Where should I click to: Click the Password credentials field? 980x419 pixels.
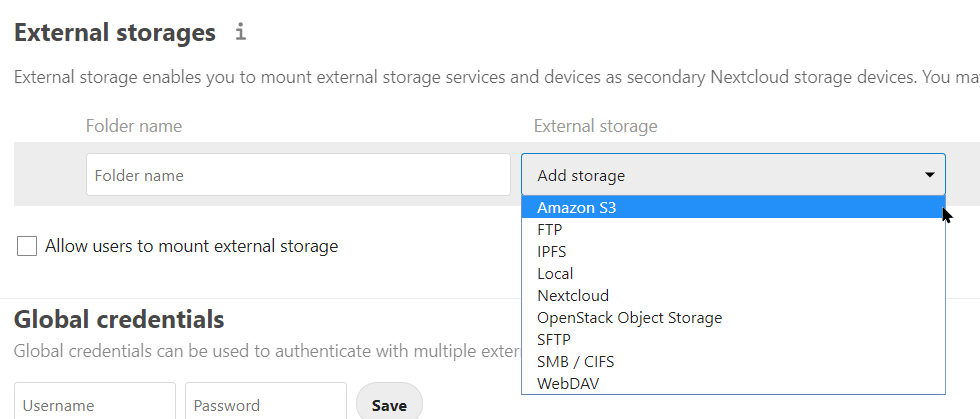pyautogui.click(x=266, y=405)
